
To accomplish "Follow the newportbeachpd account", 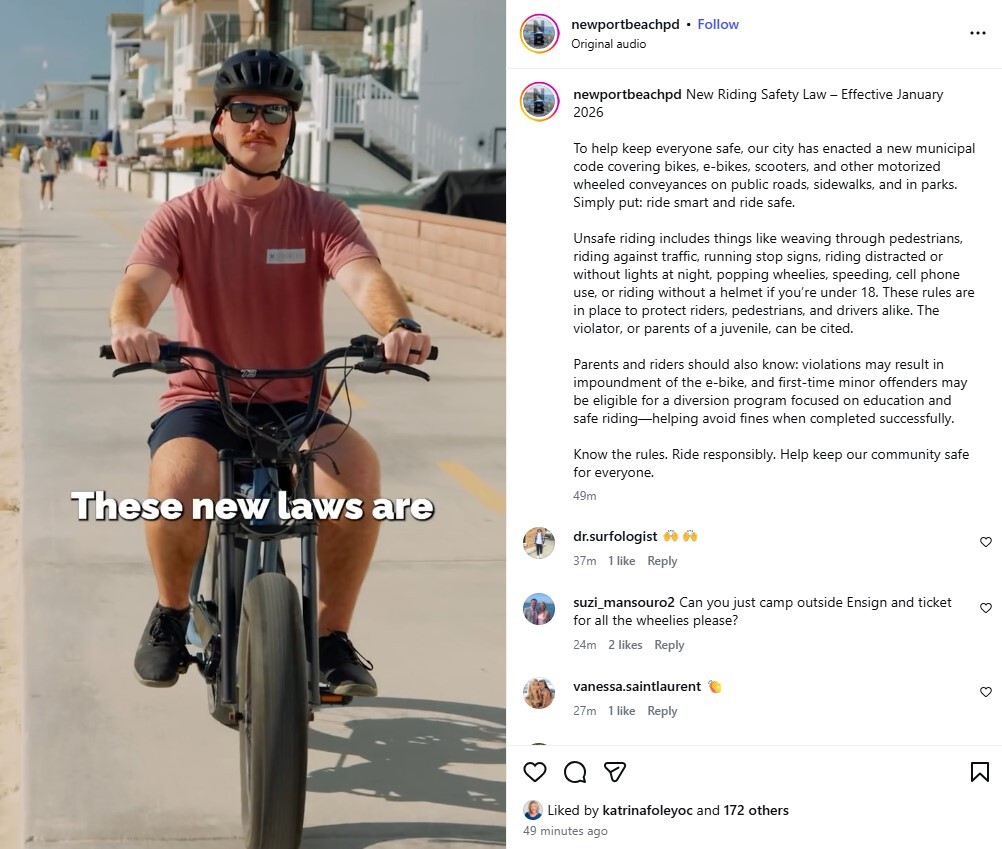I will pyautogui.click(x=718, y=24).
